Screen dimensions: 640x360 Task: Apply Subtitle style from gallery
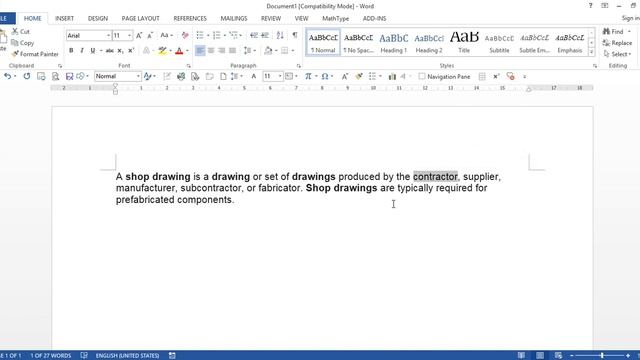coord(499,42)
